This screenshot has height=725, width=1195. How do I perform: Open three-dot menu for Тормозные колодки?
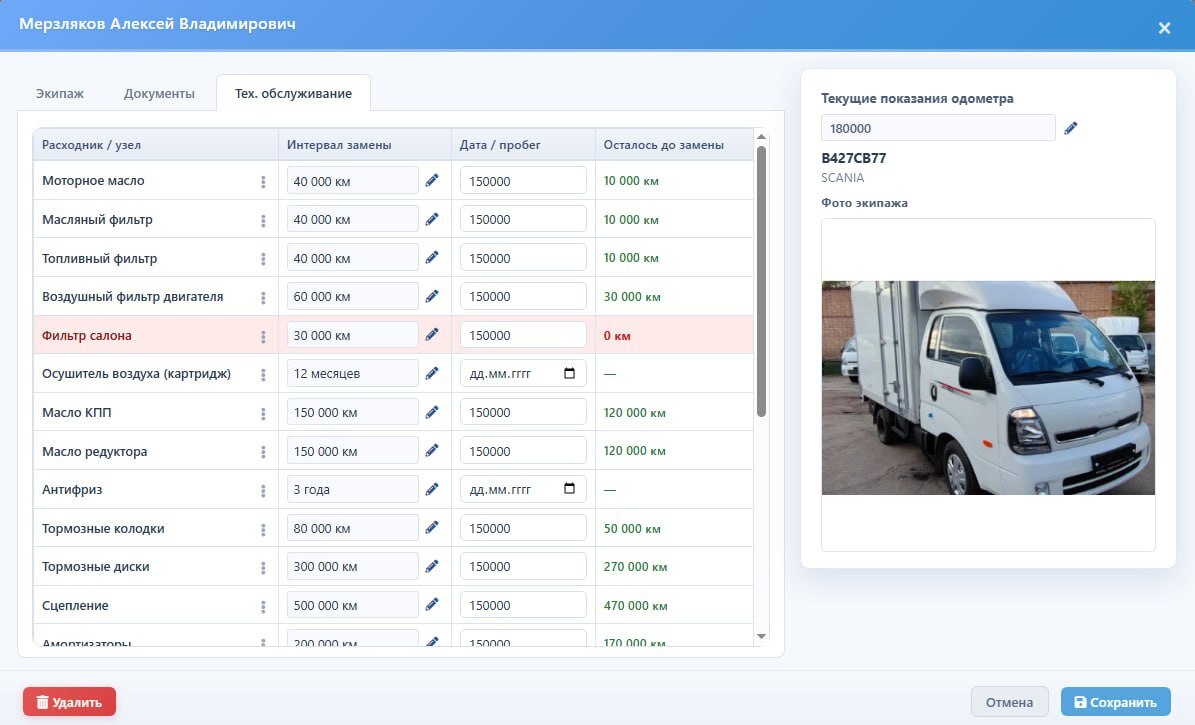click(263, 529)
